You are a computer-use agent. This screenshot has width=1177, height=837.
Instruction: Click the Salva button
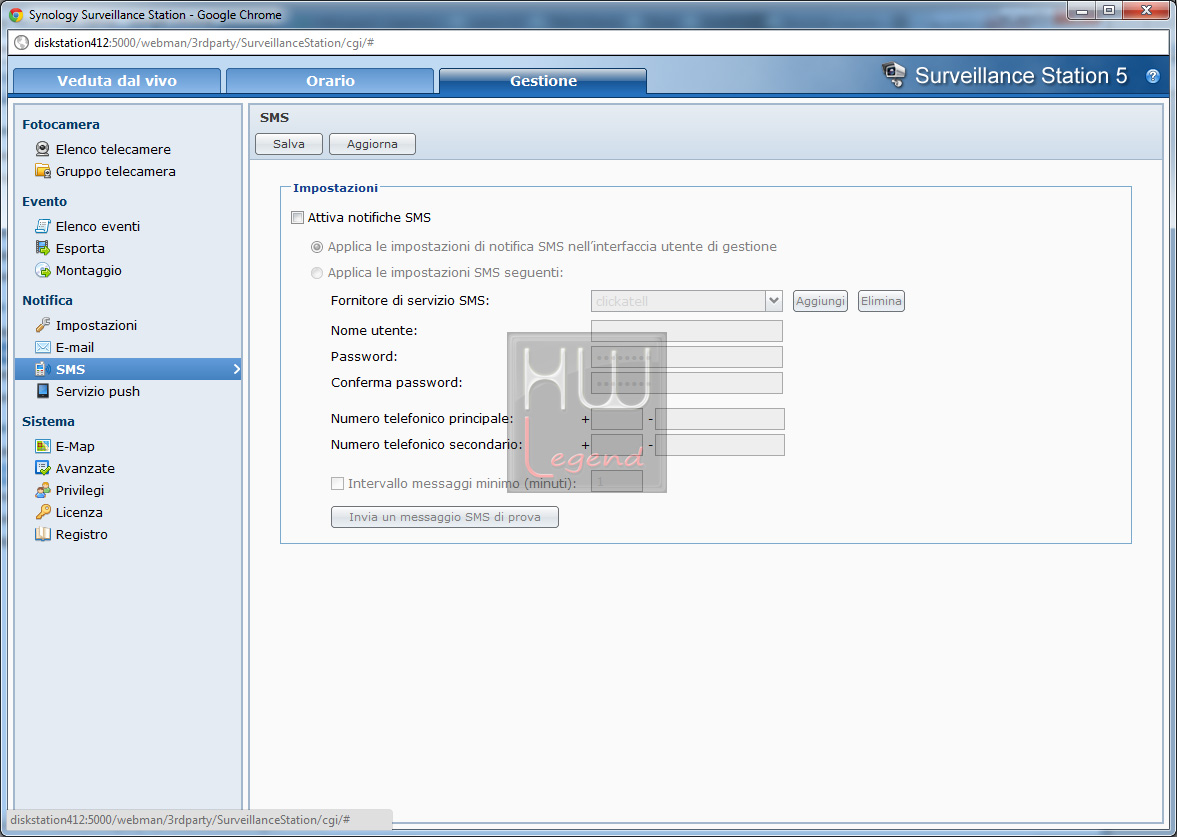pos(289,144)
